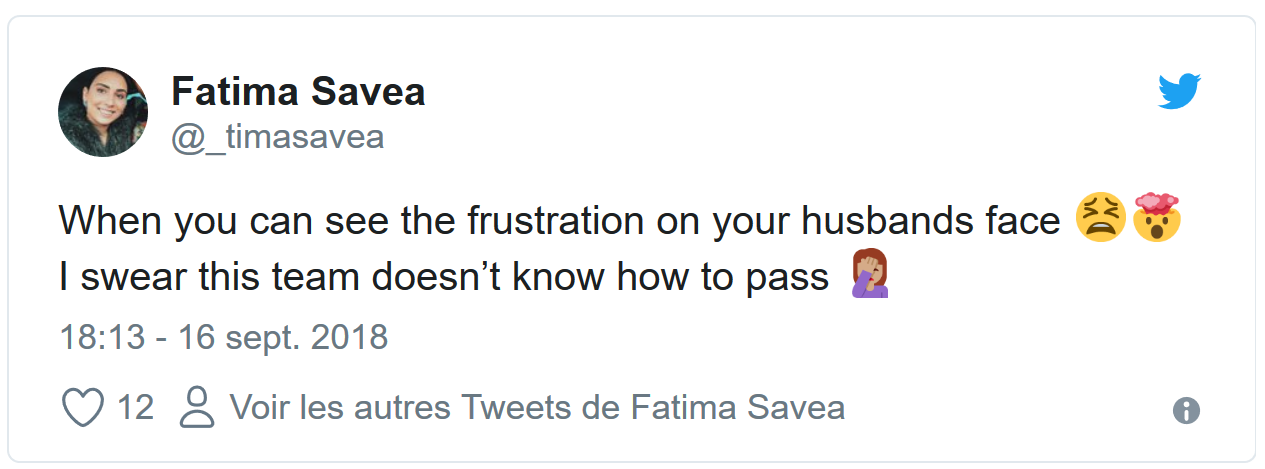Click Voir les autres Tweets de Fatima Savea
Viewport: 1265px width, 469px height.
point(537,408)
